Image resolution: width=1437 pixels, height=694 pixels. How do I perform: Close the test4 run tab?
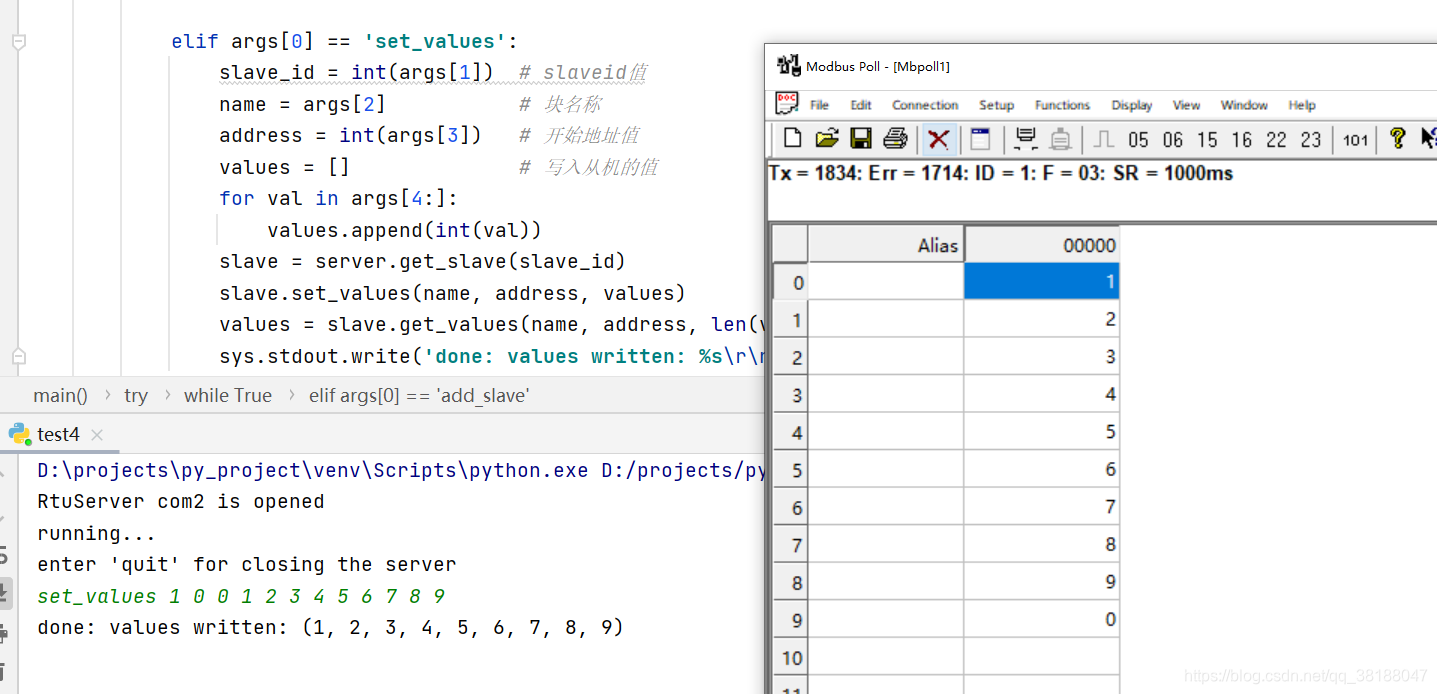click(x=97, y=435)
